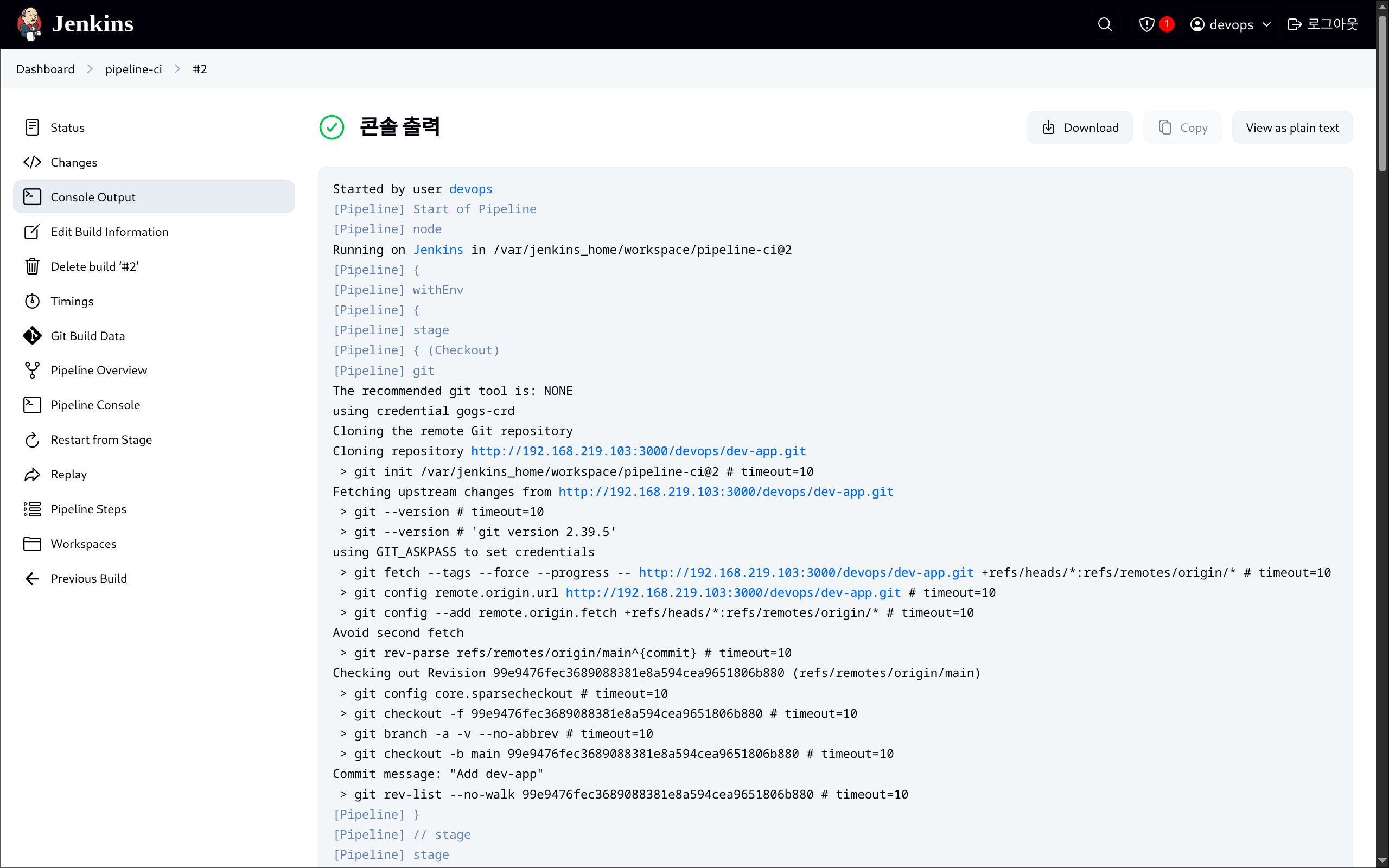Open Edit Build Information
1389x868 pixels.
click(154, 231)
